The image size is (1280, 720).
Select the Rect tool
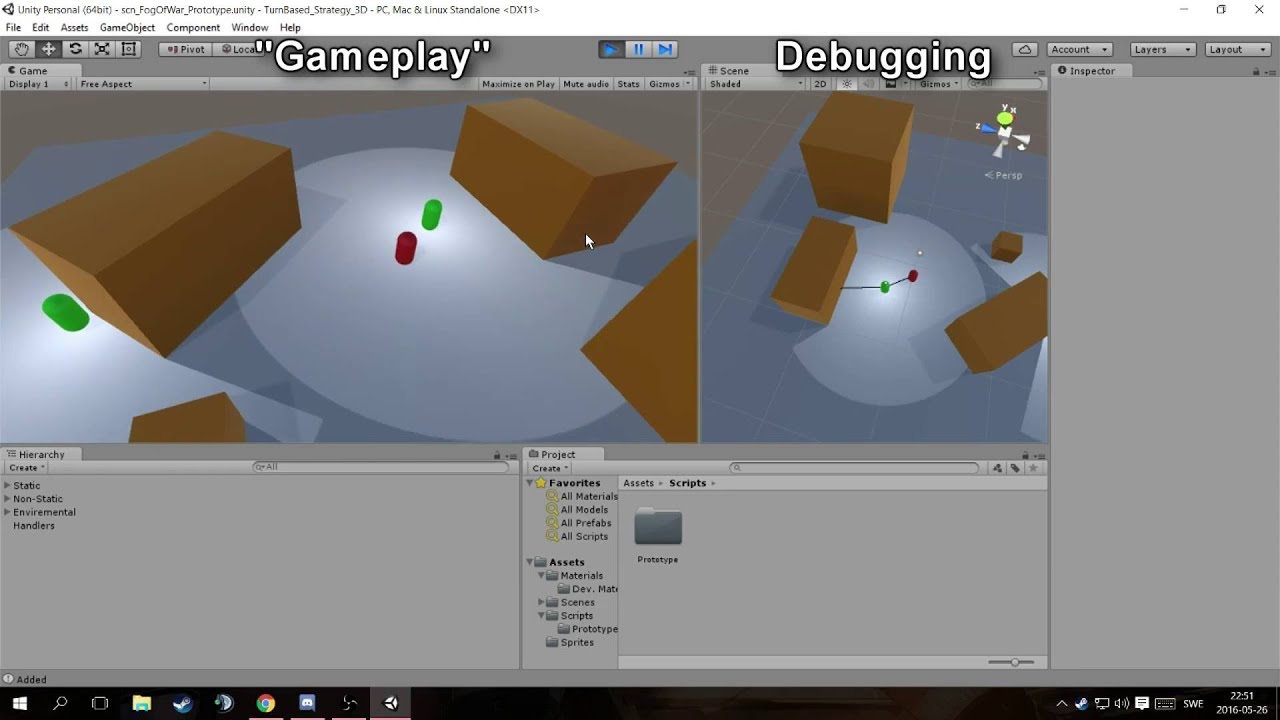(129, 49)
